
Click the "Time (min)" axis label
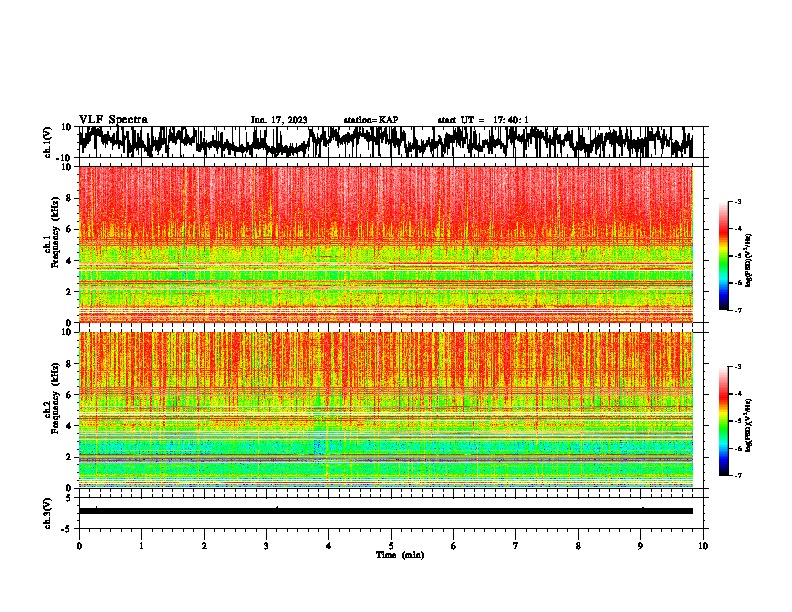(400, 555)
